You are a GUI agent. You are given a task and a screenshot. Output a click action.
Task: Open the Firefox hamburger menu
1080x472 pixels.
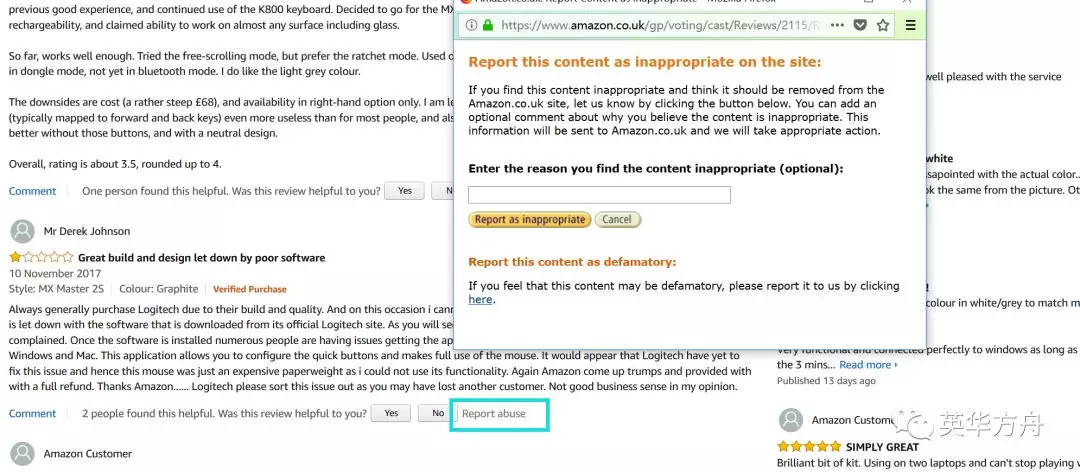911,25
